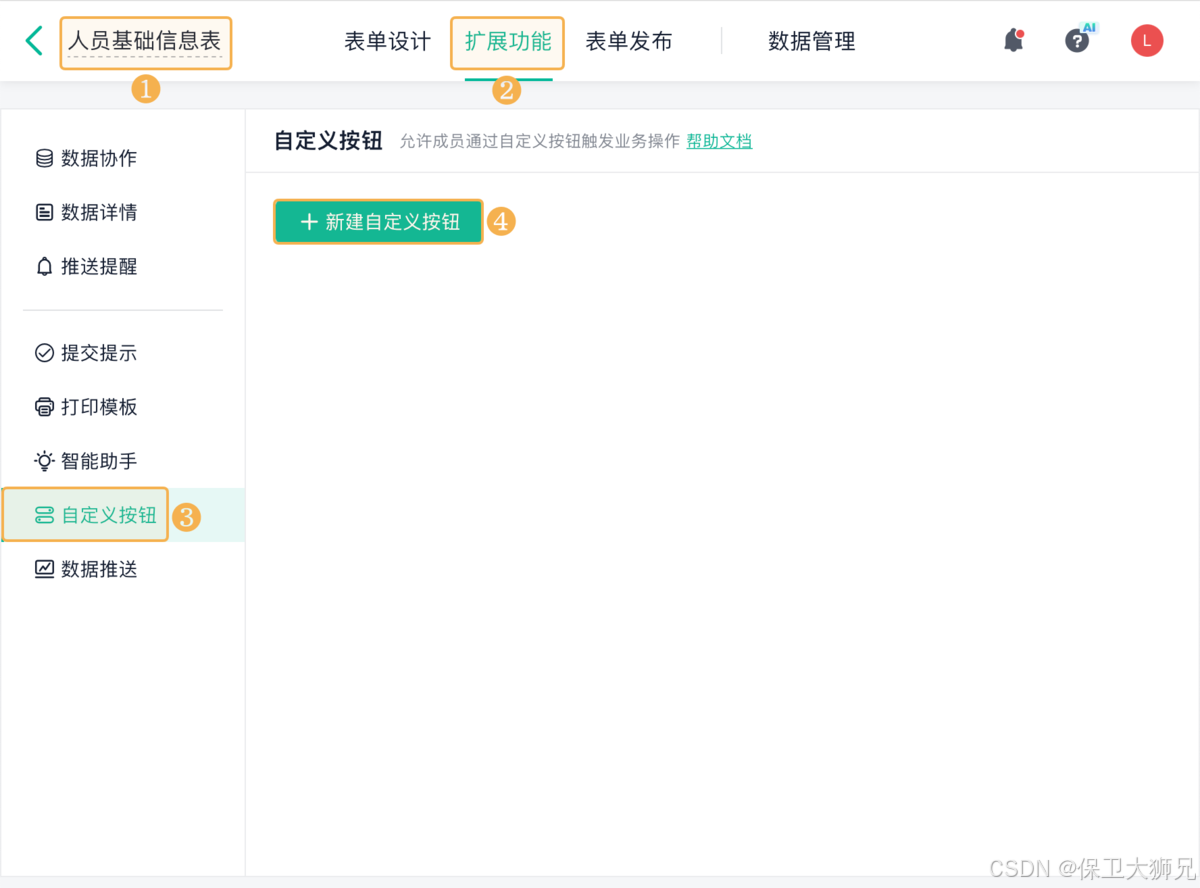Switch to the 扩展功能 tab

coord(508,42)
